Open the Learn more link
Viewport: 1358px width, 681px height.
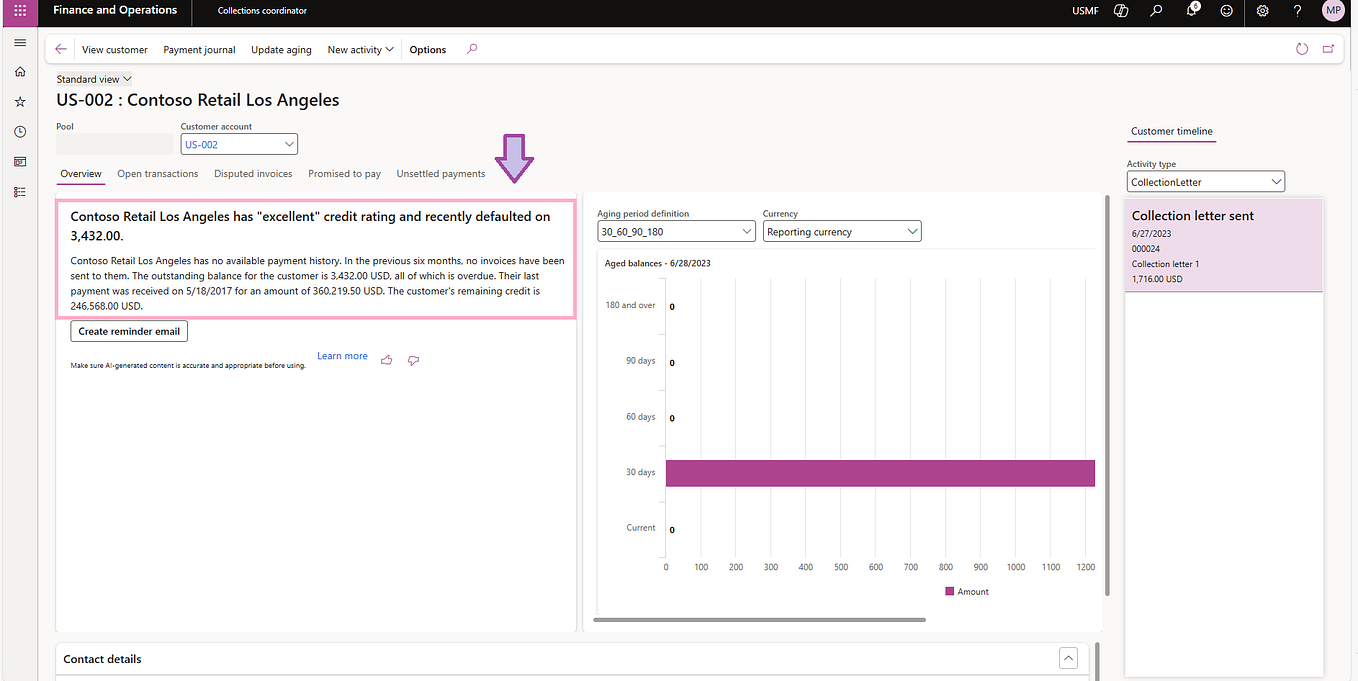(342, 355)
